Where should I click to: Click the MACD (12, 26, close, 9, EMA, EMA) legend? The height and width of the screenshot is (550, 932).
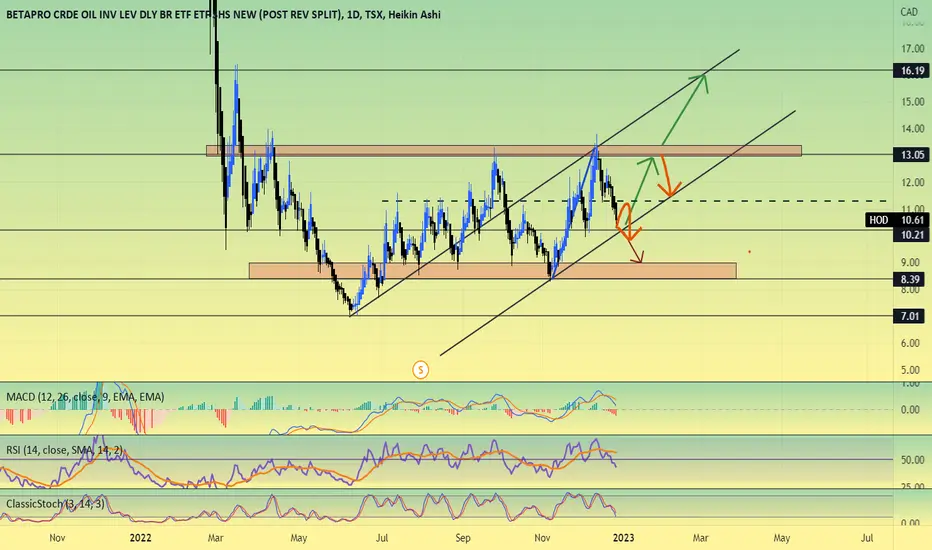coord(85,397)
